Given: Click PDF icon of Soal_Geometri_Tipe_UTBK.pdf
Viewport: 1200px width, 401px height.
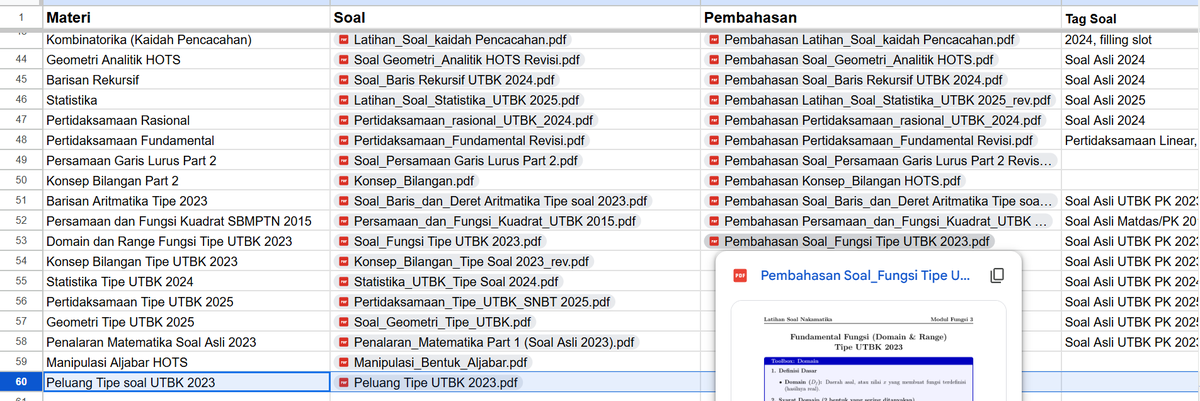Looking at the screenshot, I should point(343,322).
